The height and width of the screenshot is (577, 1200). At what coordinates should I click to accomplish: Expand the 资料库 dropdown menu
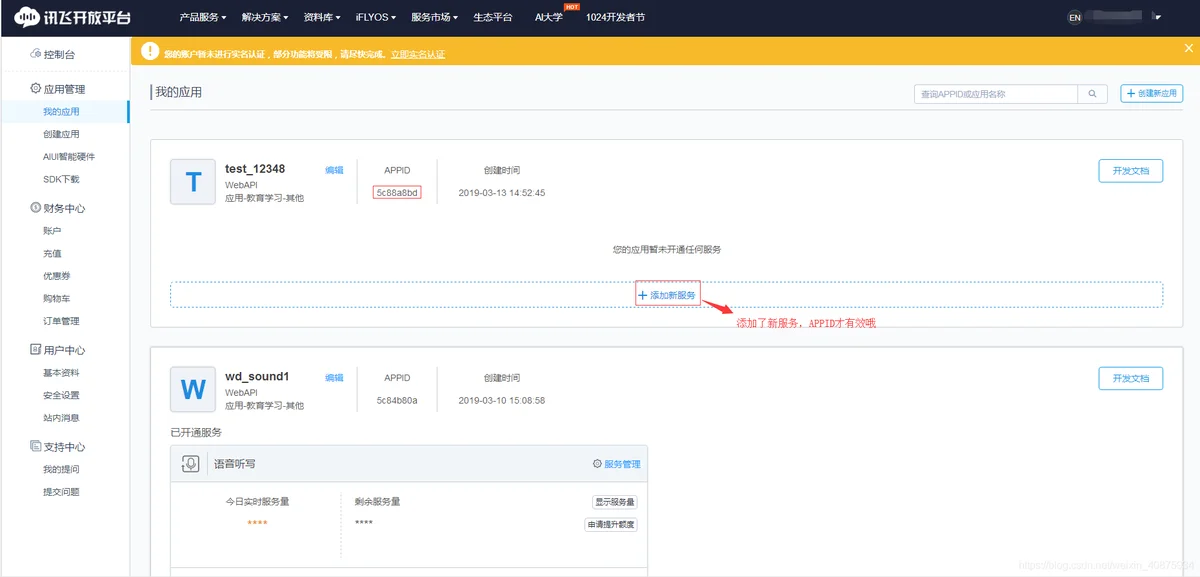(322, 17)
